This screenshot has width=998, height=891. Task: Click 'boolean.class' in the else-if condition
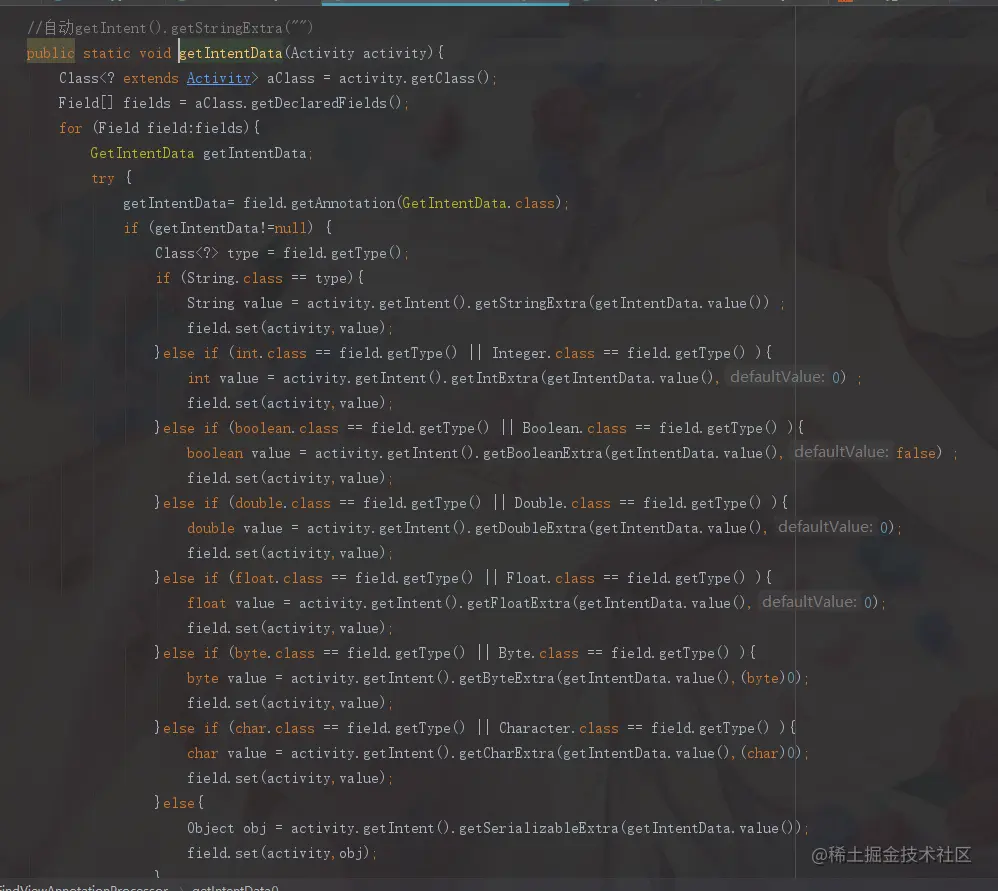(286, 428)
